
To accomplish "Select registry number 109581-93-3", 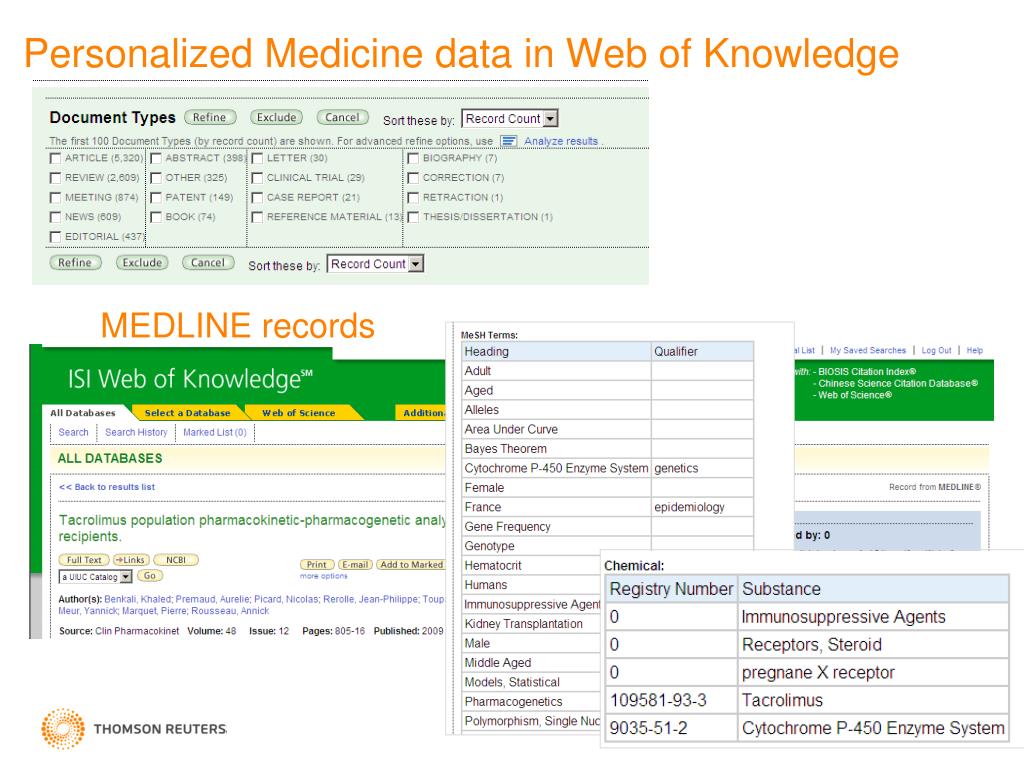I will click(x=671, y=701).
